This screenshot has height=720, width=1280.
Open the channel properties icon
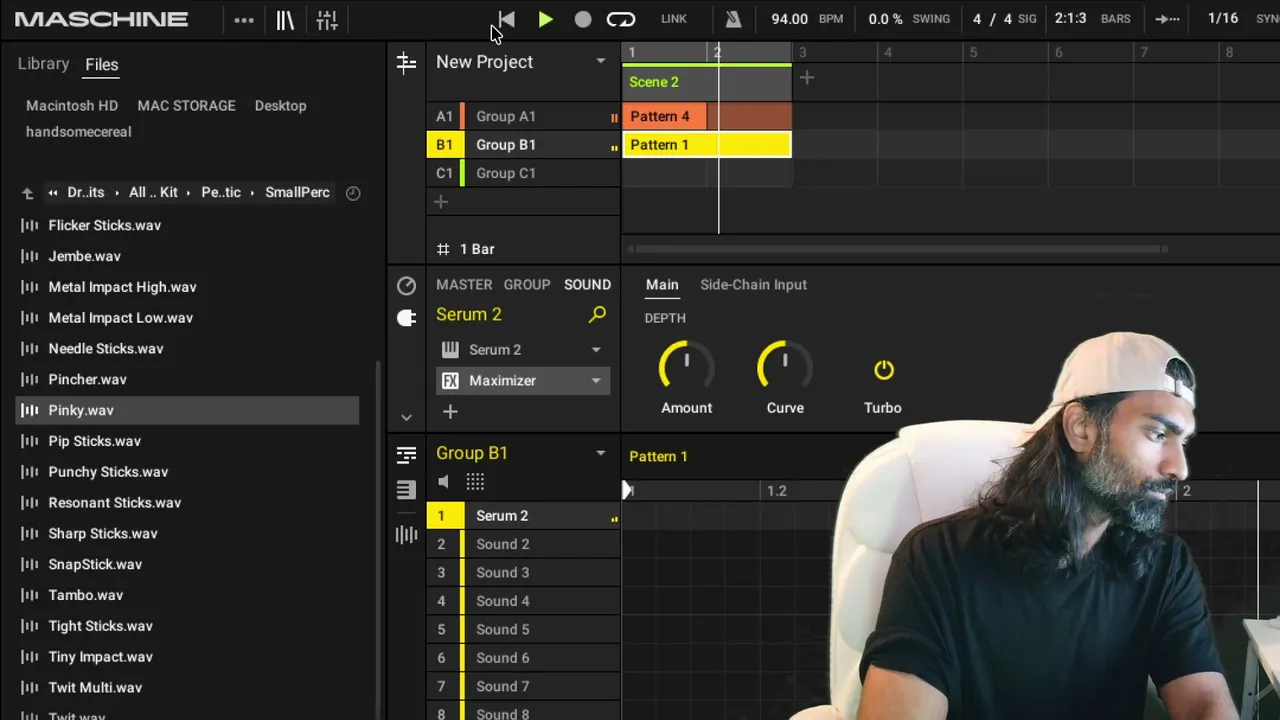[406, 286]
